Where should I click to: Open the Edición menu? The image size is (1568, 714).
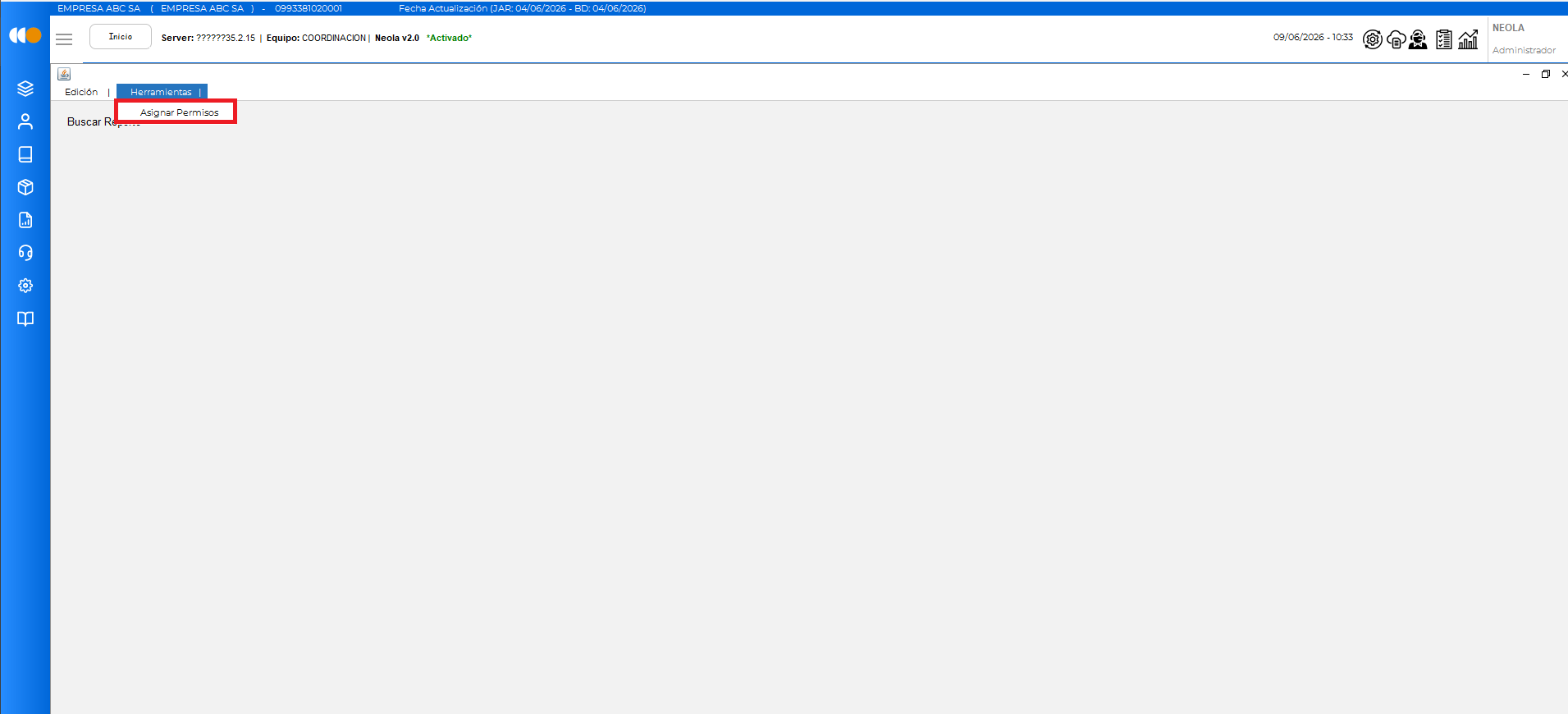pos(81,92)
